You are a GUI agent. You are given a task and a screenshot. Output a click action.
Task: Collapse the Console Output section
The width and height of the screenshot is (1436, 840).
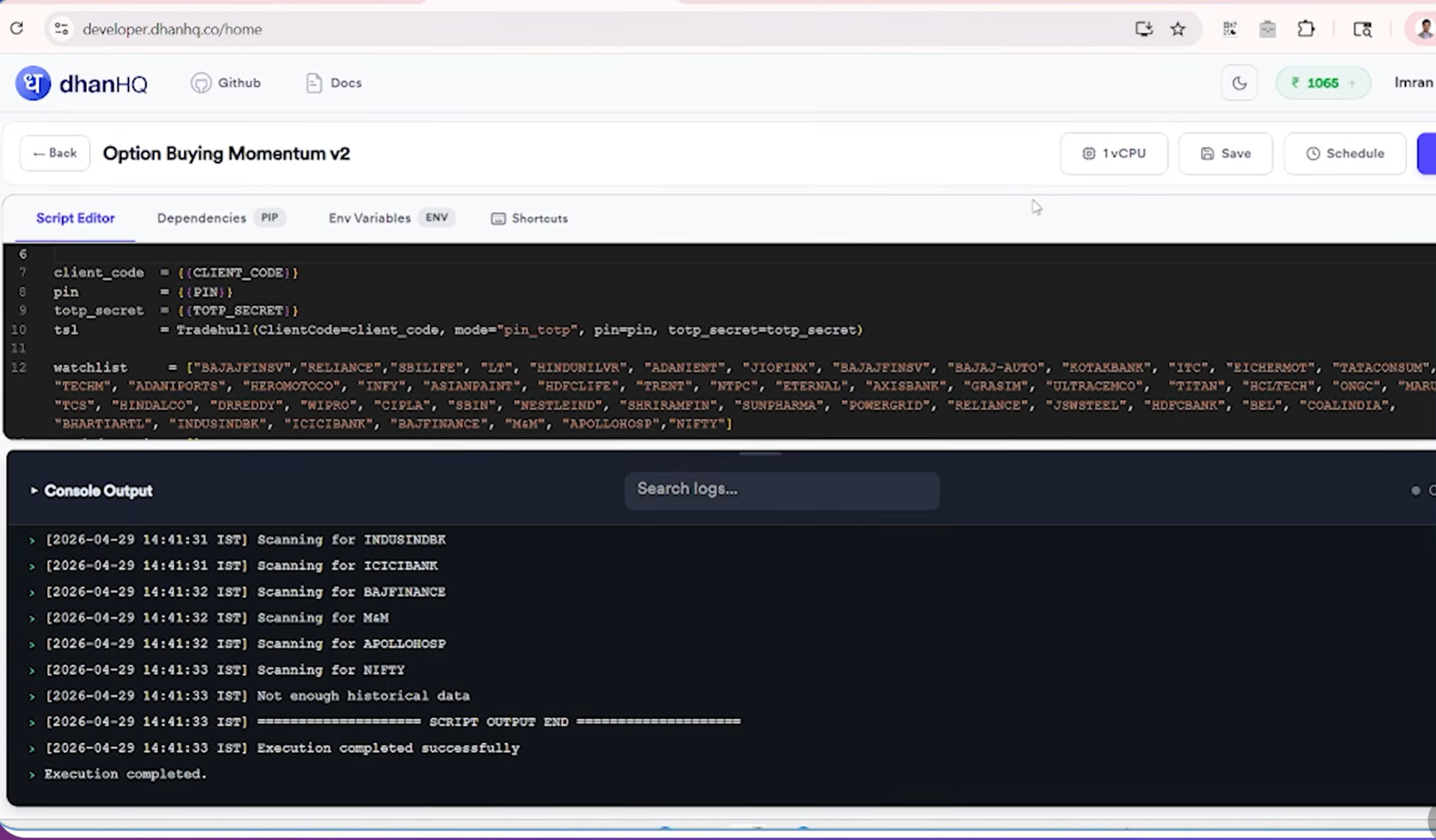click(34, 491)
